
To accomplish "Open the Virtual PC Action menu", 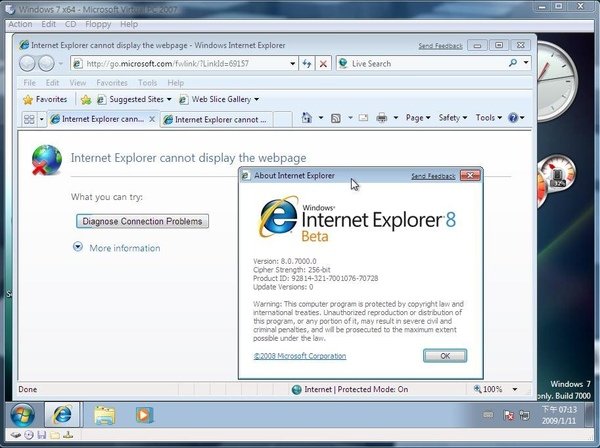I will pyautogui.click(x=20, y=24).
